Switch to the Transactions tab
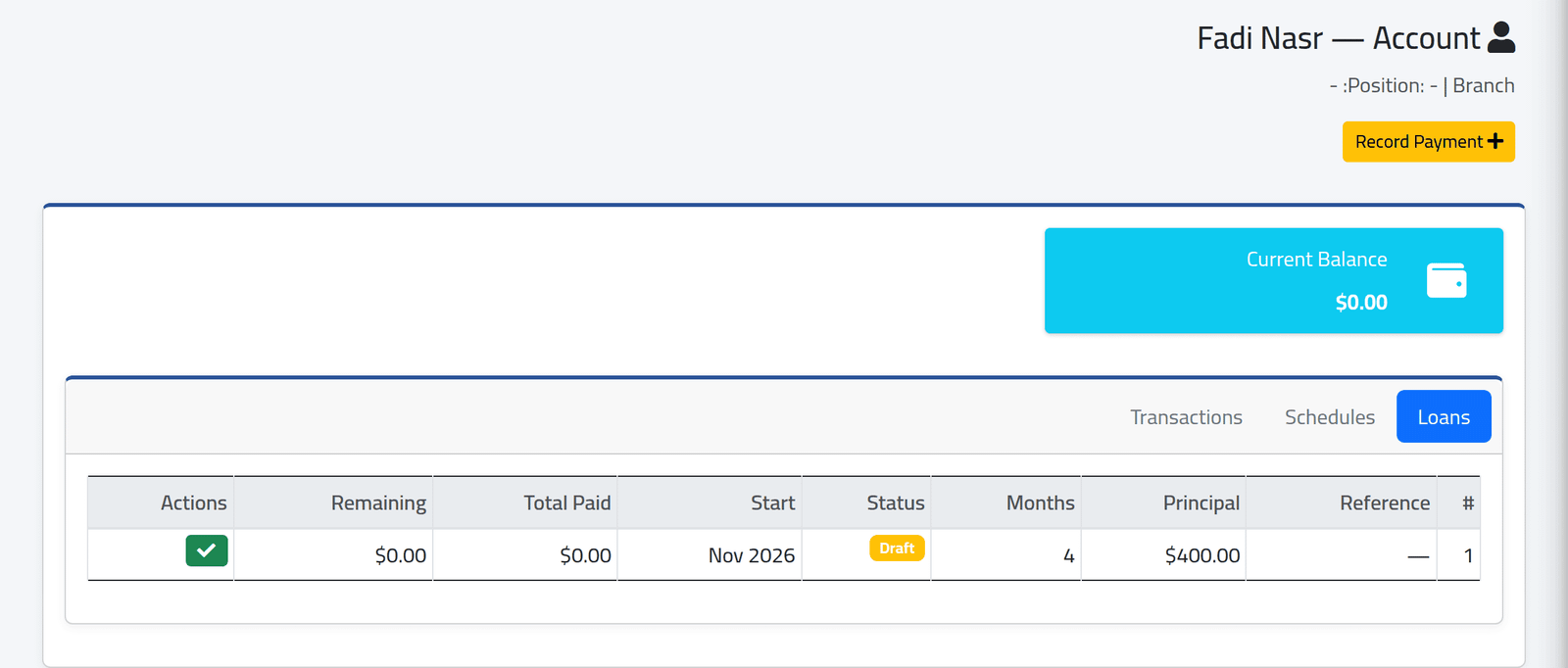The image size is (1568, 668). 1186,417
